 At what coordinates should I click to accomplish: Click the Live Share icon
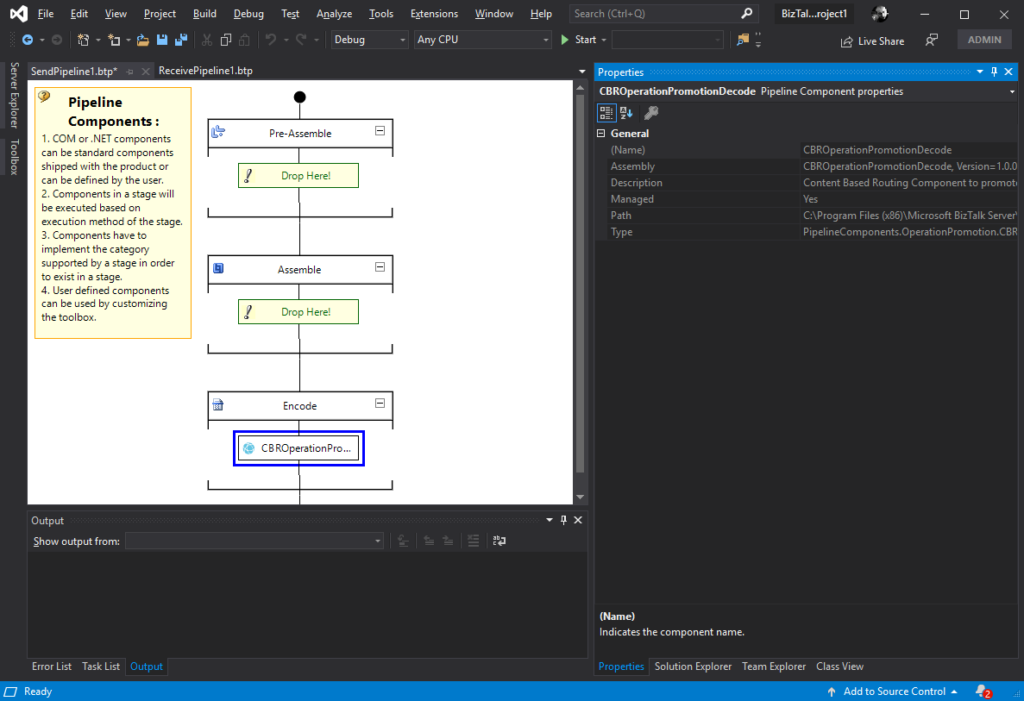click(x=848, y=41)
